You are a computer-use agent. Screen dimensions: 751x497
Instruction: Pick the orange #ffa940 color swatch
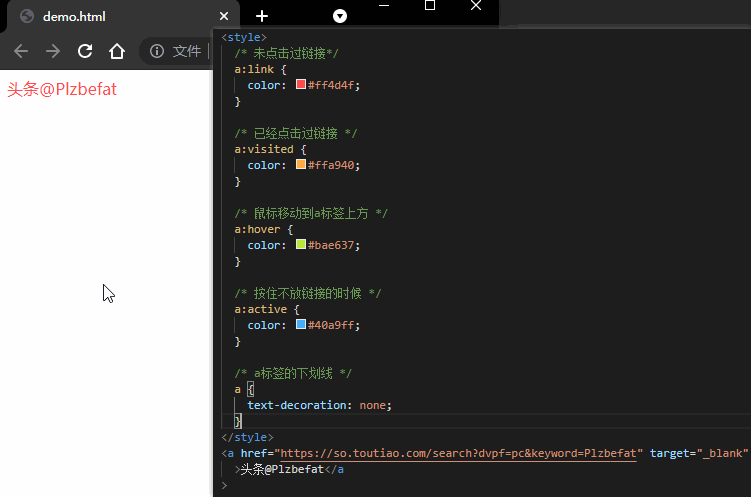click(300, 165)
